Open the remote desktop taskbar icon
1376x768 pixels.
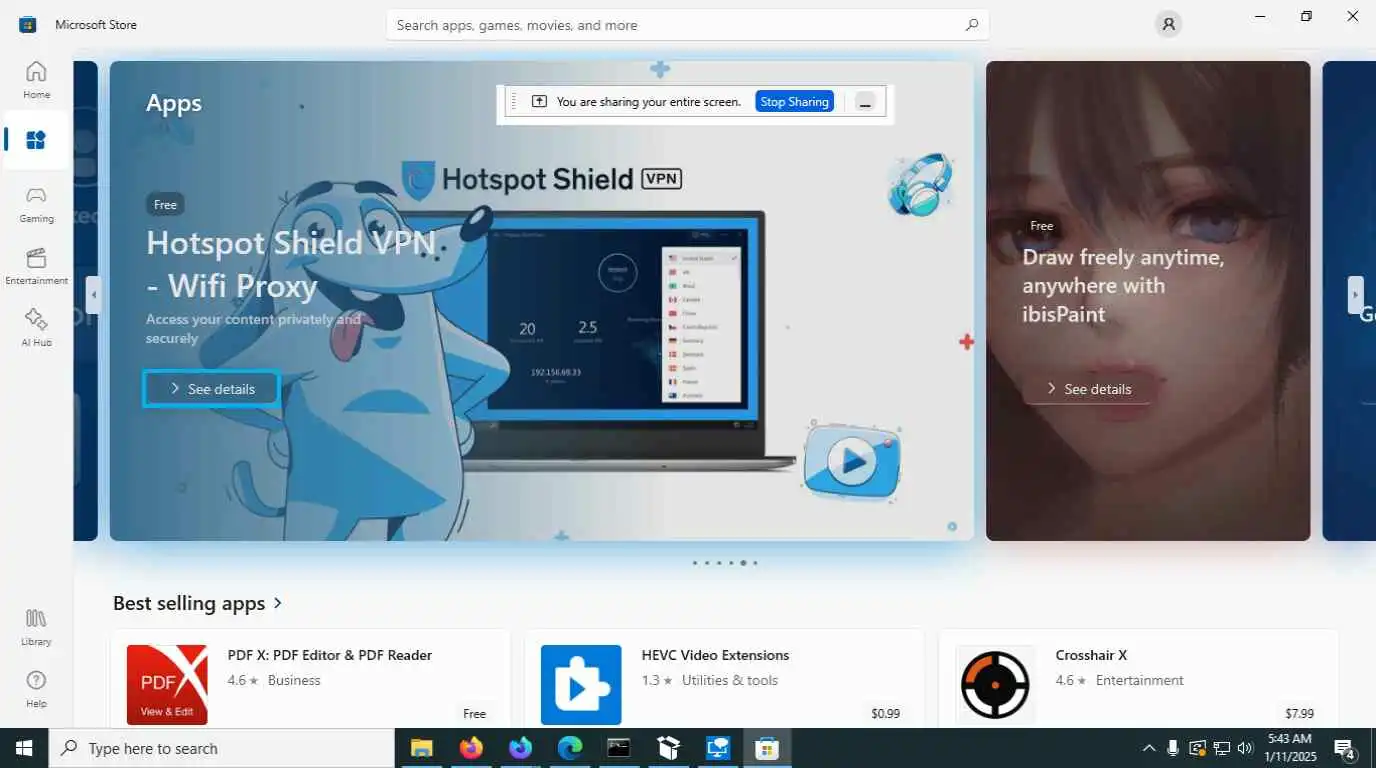point(718,748)
